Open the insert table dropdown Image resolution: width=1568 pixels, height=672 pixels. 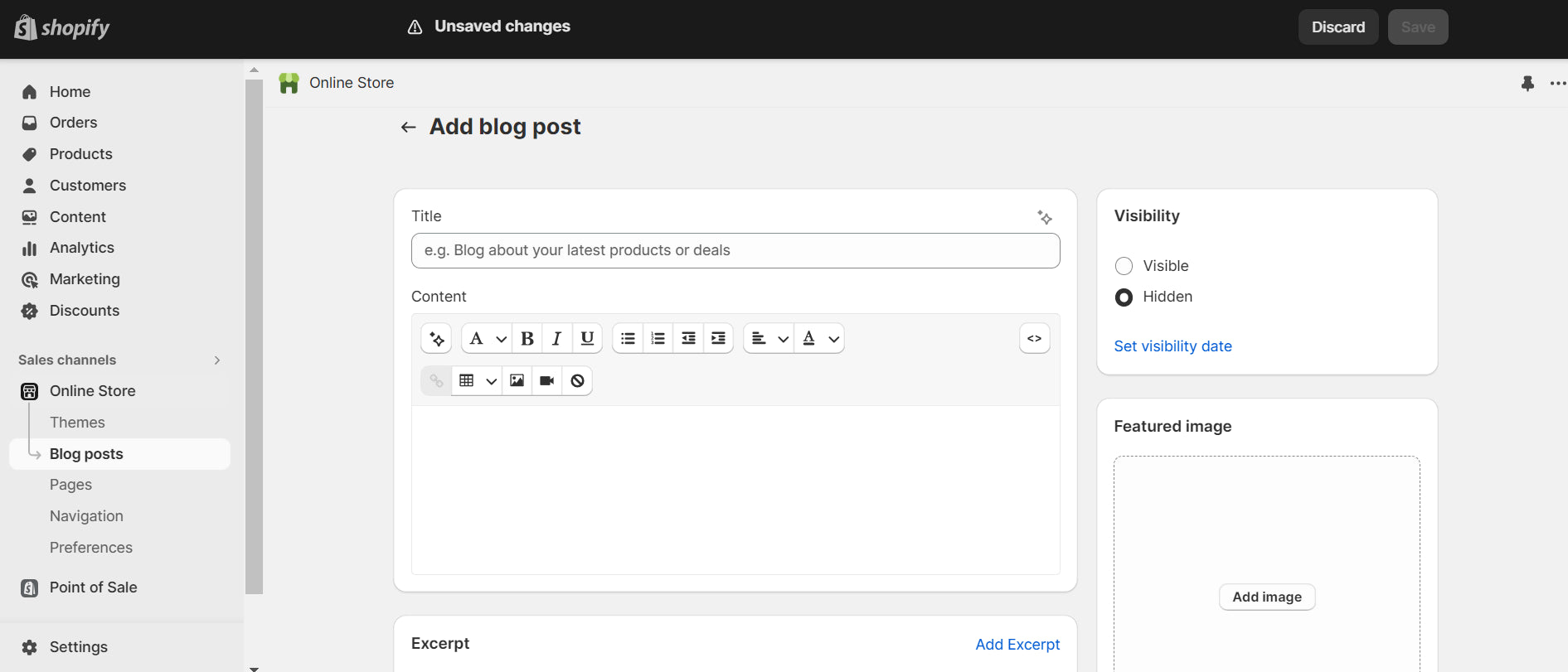pos(477,381)
